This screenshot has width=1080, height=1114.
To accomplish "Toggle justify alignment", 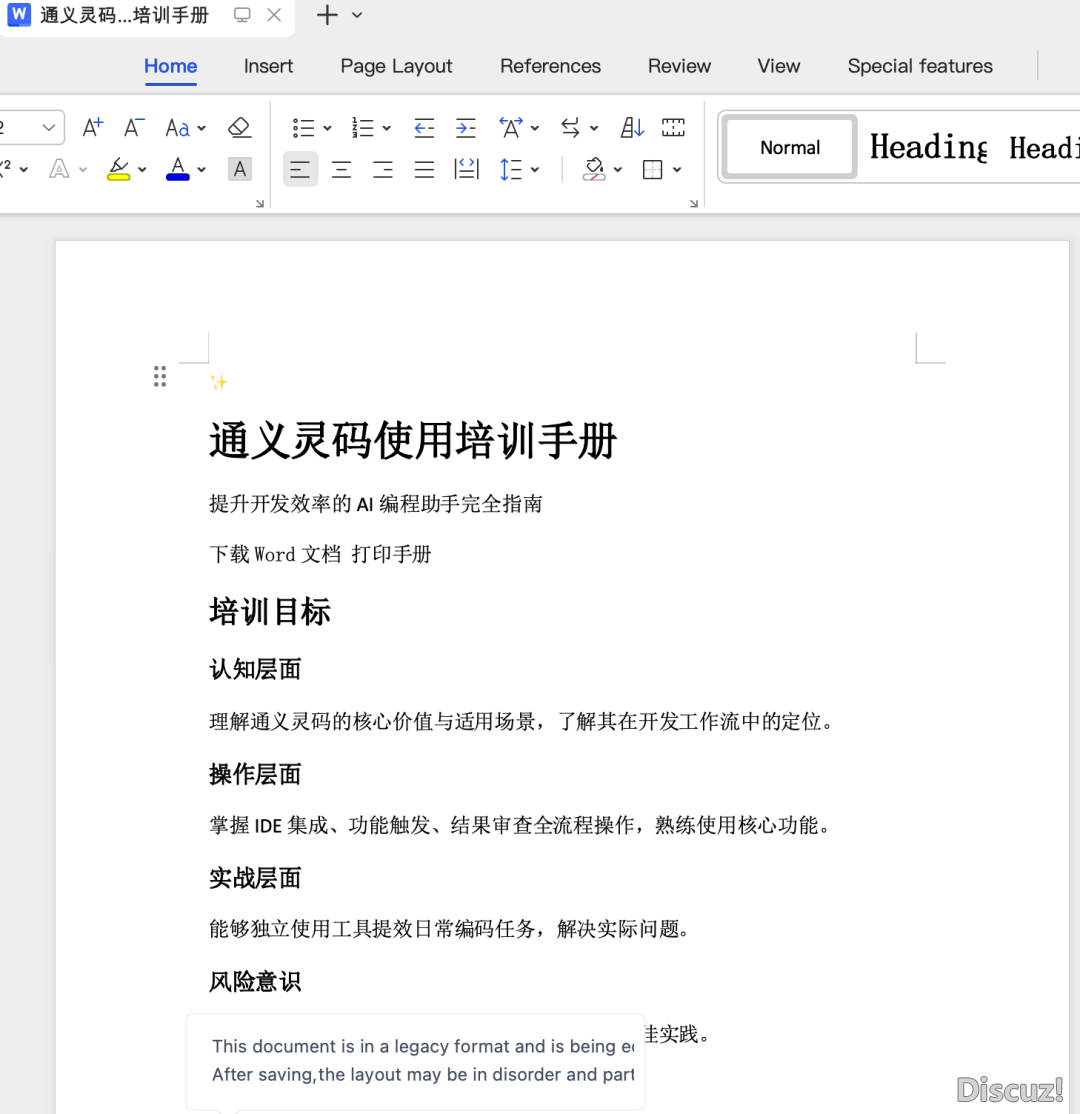I will (x=424, y=169).
